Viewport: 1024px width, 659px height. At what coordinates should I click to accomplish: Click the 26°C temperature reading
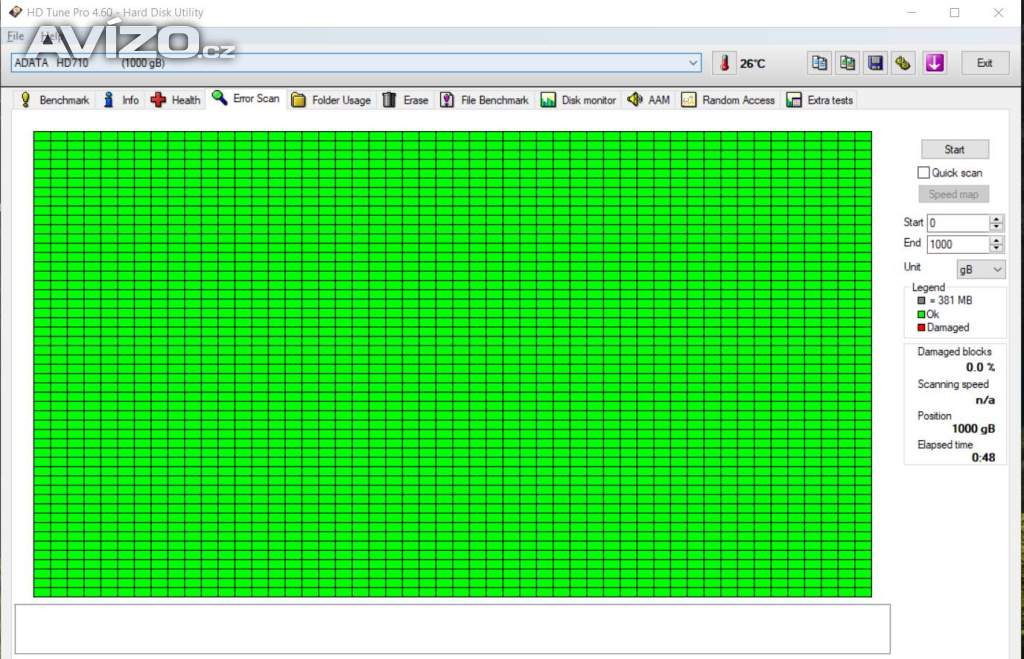[x=752, y=63]
